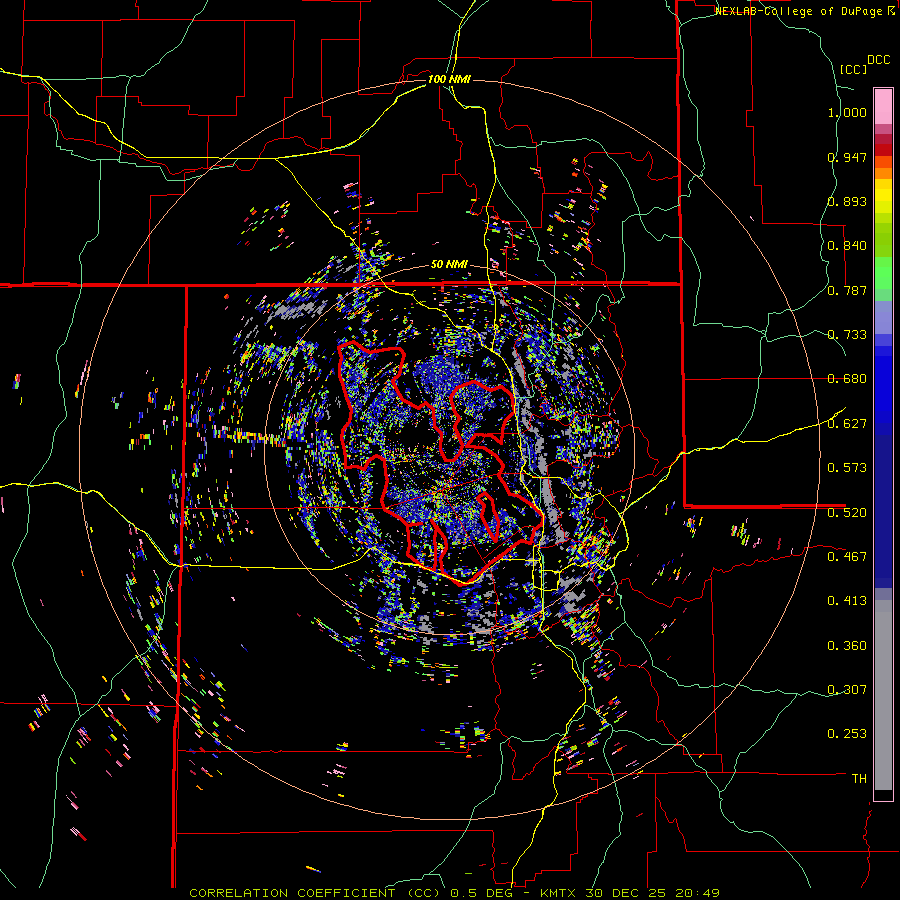The width and height of the screenshot is (900, 900).
Task: Click the 0.787 legend value
Action: [x=847, y=290]
